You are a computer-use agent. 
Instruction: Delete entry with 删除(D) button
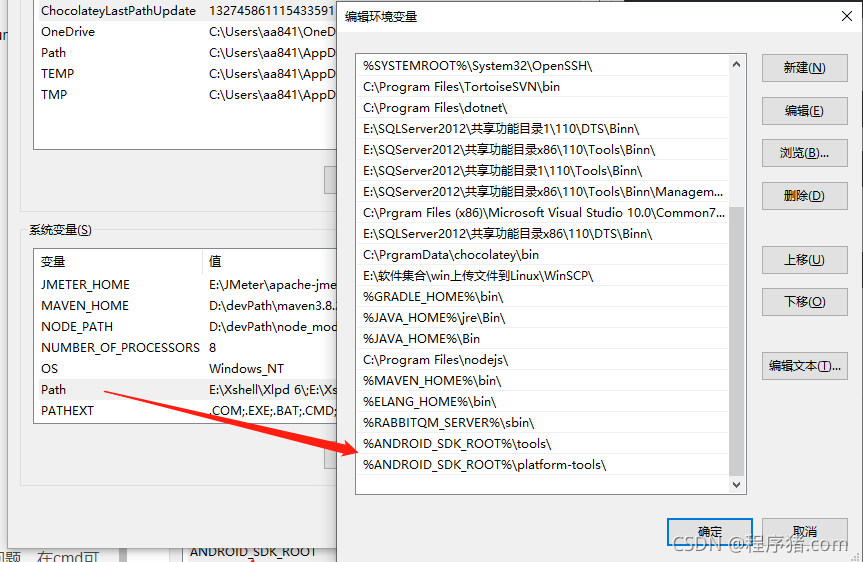[804, 195]
